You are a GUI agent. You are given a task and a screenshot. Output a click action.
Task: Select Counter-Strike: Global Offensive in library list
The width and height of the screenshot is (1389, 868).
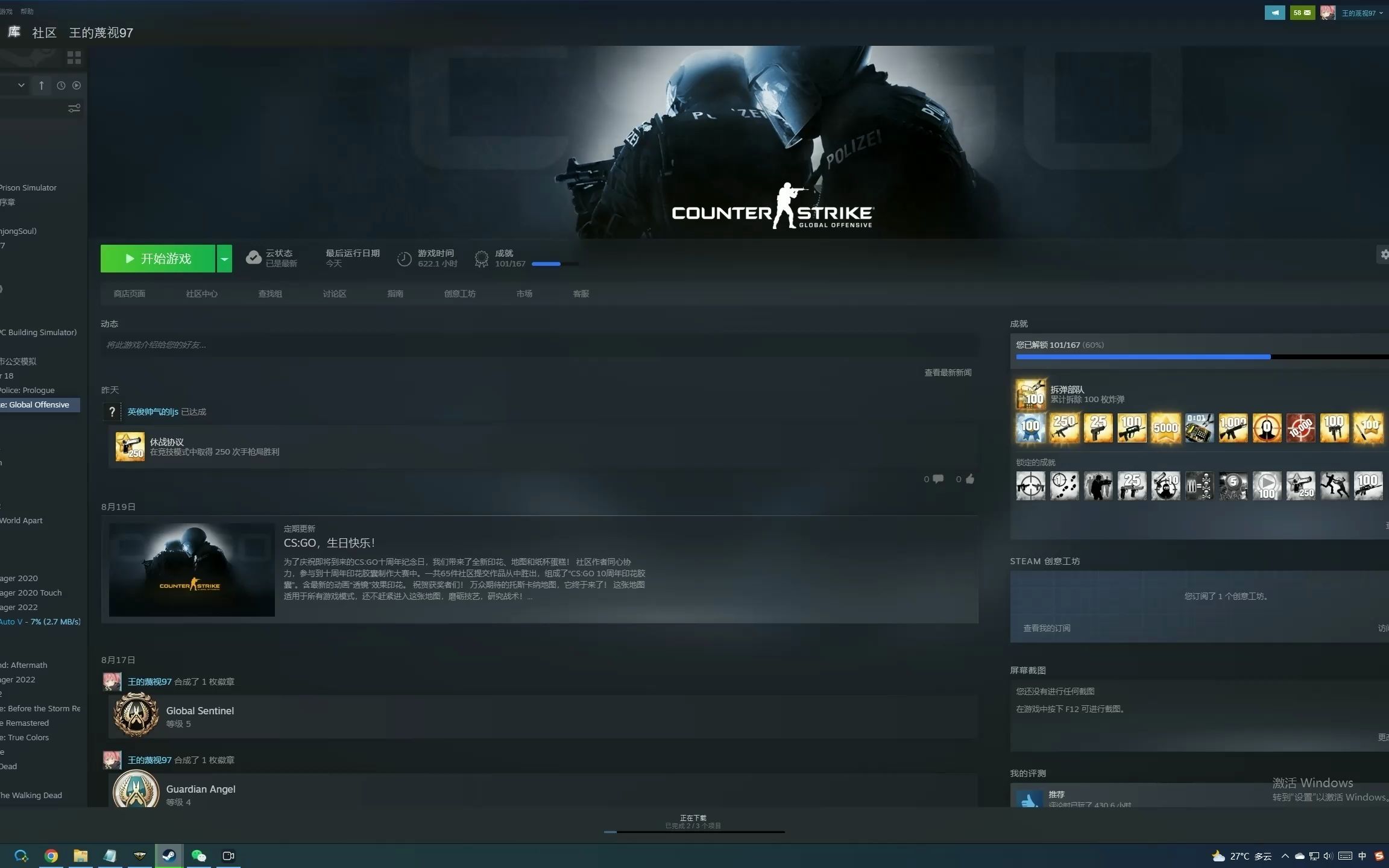pyautogui.click(x=40, y=405)
